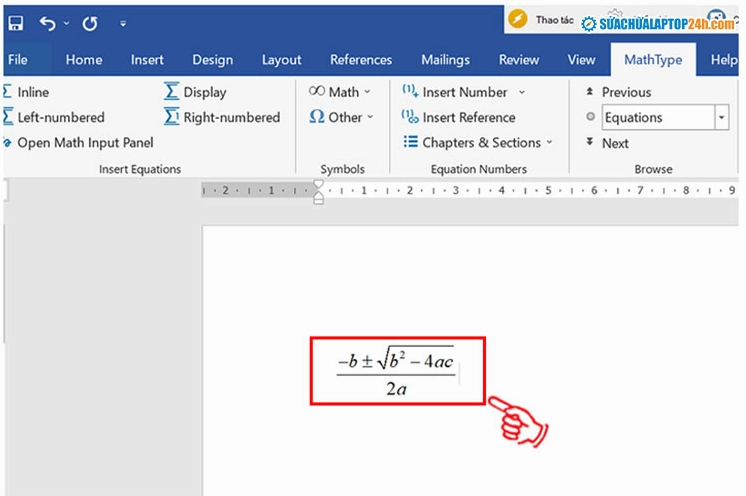Click the Display equation sigma icon

(x=171, y=91)
